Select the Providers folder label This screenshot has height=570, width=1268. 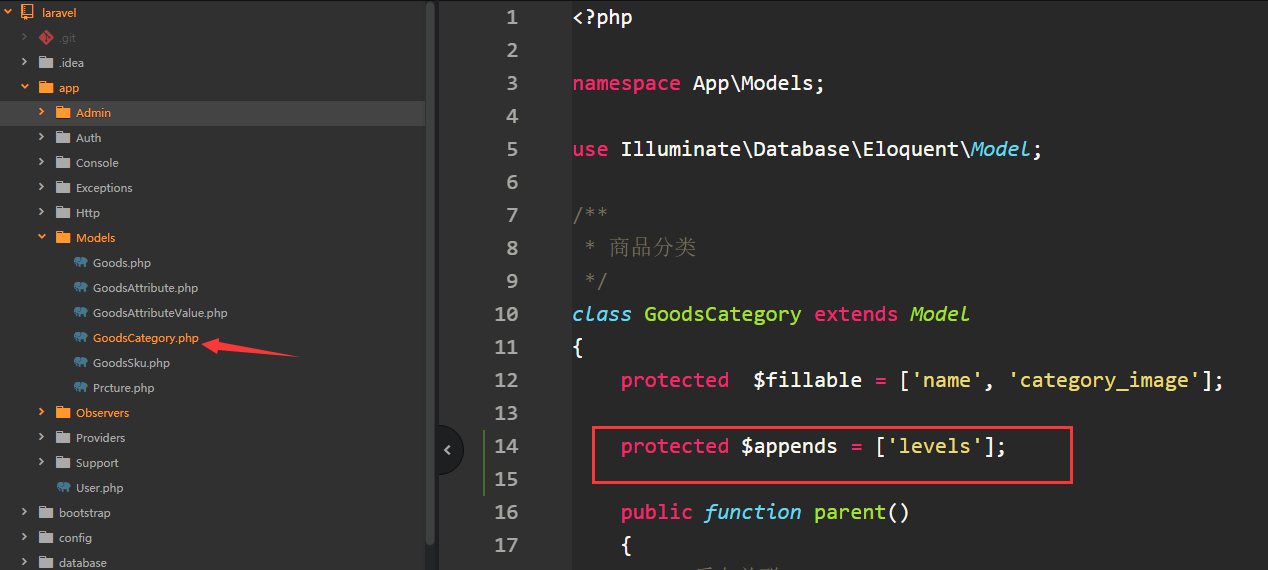(101, 438)
